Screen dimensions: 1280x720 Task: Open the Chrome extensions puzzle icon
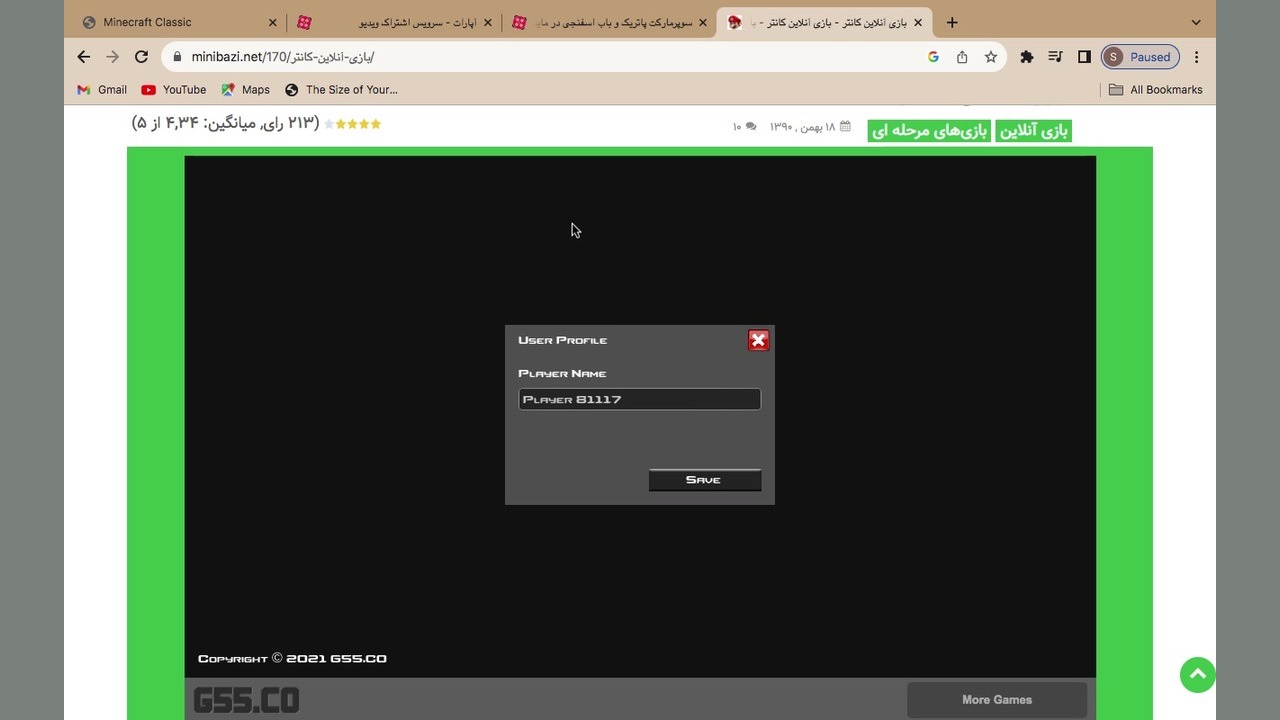pyautogui.click(x=1026, y=57)
